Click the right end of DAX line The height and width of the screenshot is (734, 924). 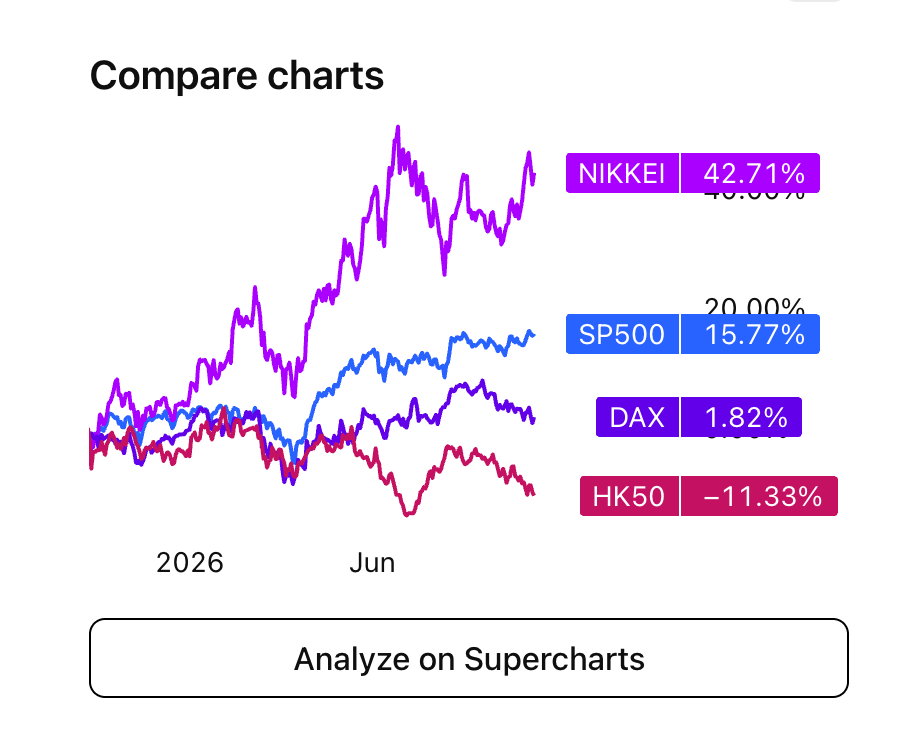tap(533, 419)
